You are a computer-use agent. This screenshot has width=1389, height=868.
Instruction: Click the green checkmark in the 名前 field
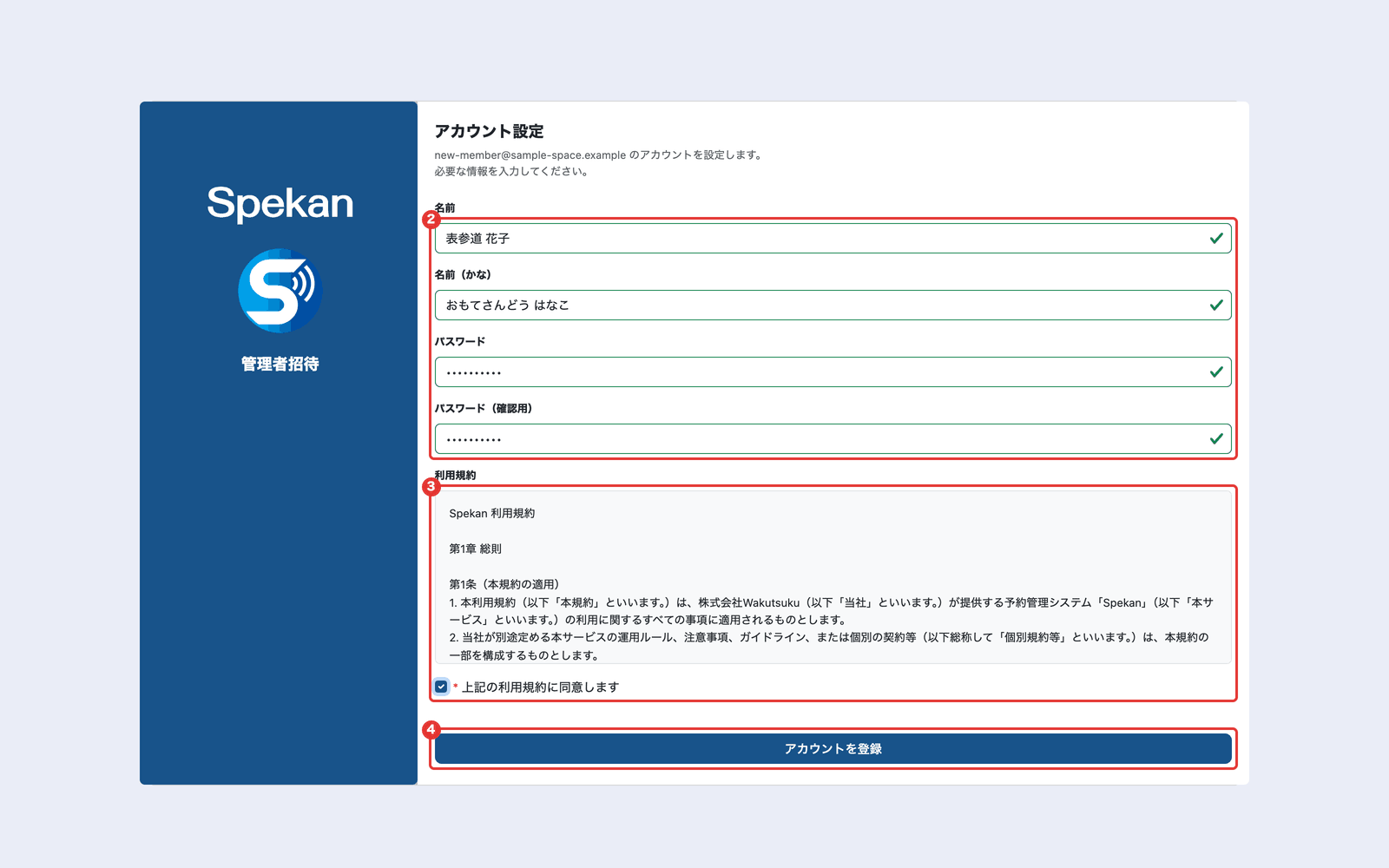coord(1216,239)
